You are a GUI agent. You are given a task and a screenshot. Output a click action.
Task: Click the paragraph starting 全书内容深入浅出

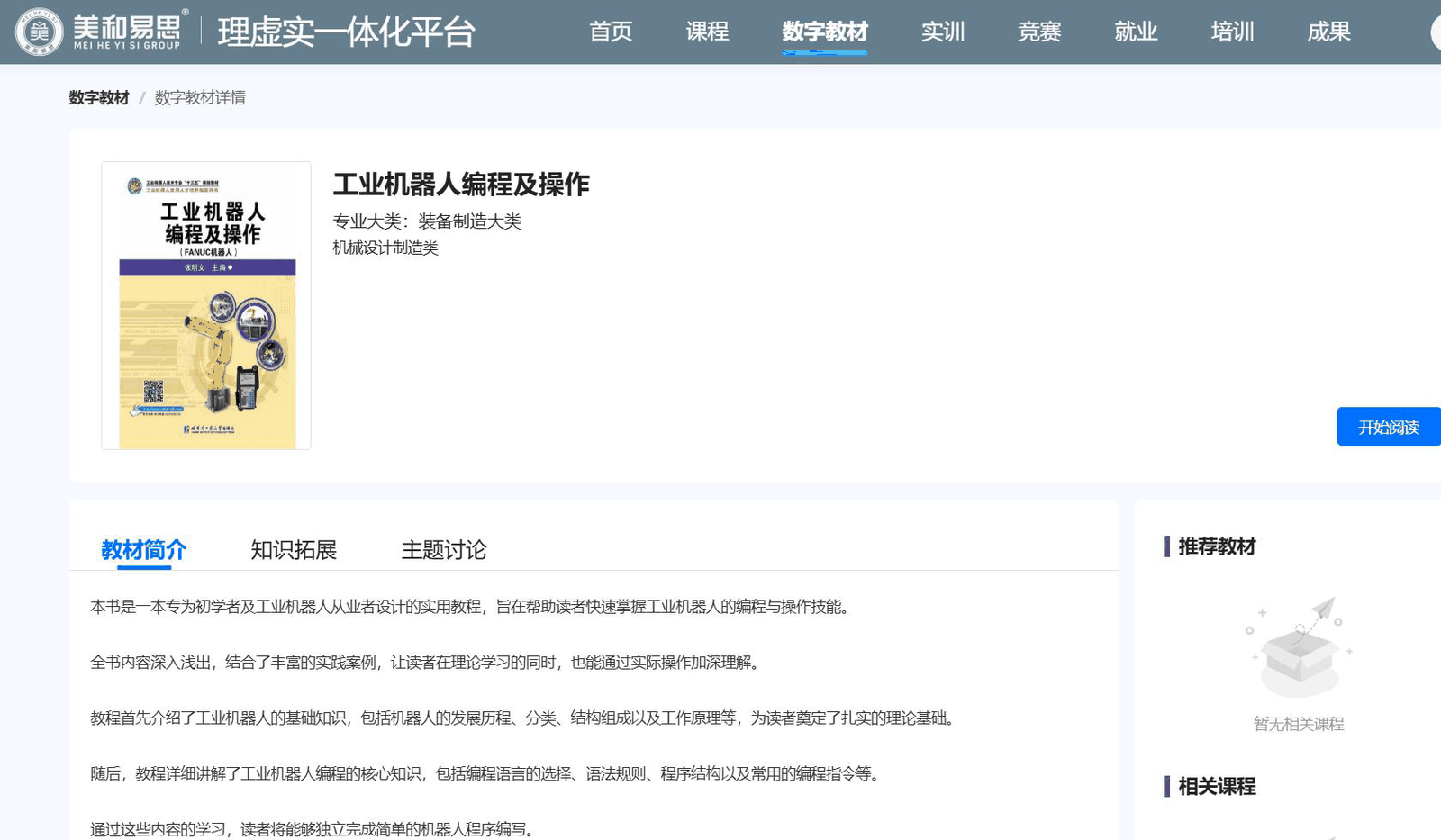point(427,663)
